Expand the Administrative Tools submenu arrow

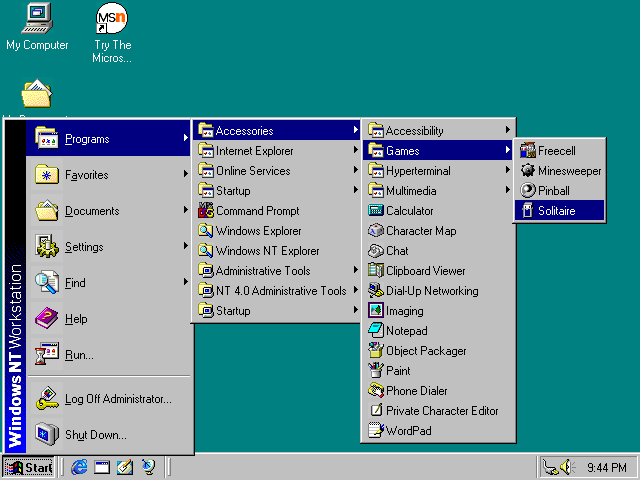coord(356,270)
